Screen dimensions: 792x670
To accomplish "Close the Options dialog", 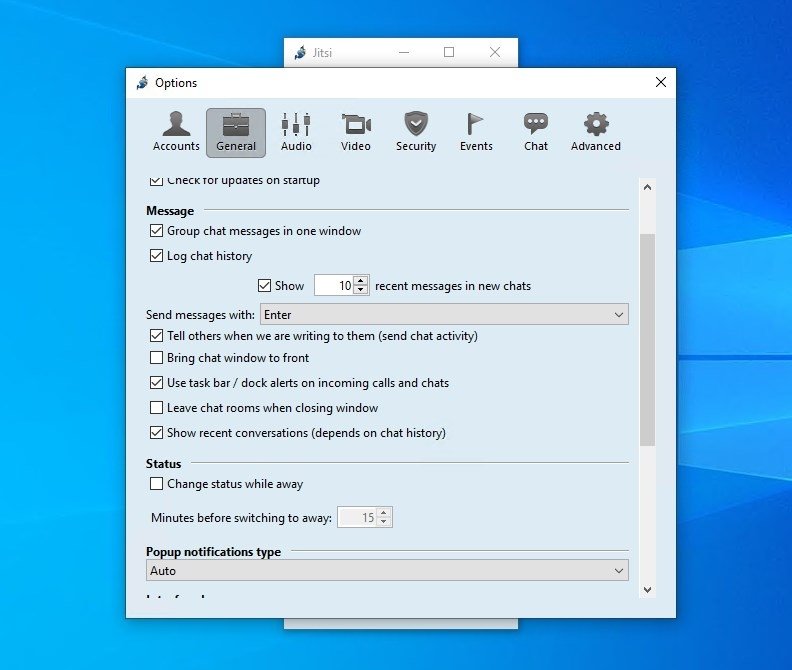I will pos(661,82).
